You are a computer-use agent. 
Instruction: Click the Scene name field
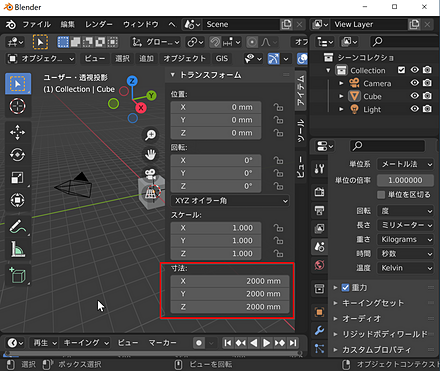click(x=241, y=25)
